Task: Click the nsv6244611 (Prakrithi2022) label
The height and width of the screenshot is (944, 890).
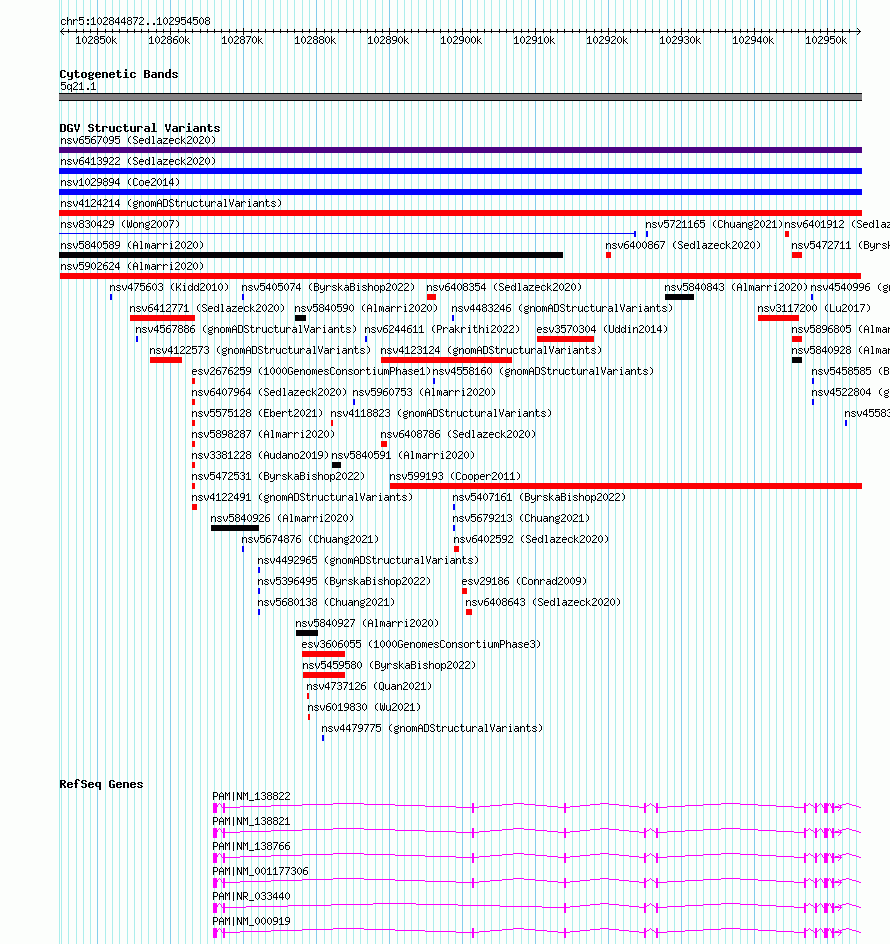Action: click(442, 329)
